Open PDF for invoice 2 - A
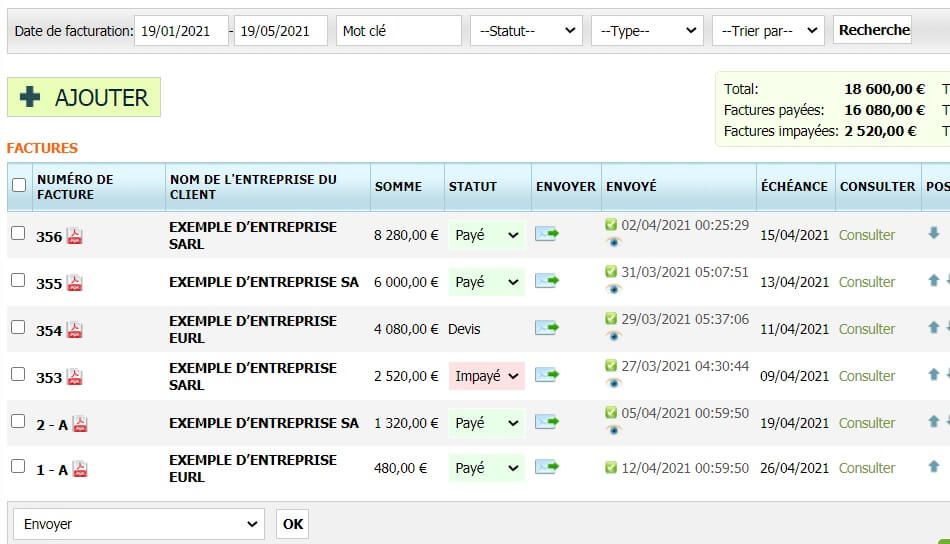This screenshot has height=544, width=950. pos(80,424)
